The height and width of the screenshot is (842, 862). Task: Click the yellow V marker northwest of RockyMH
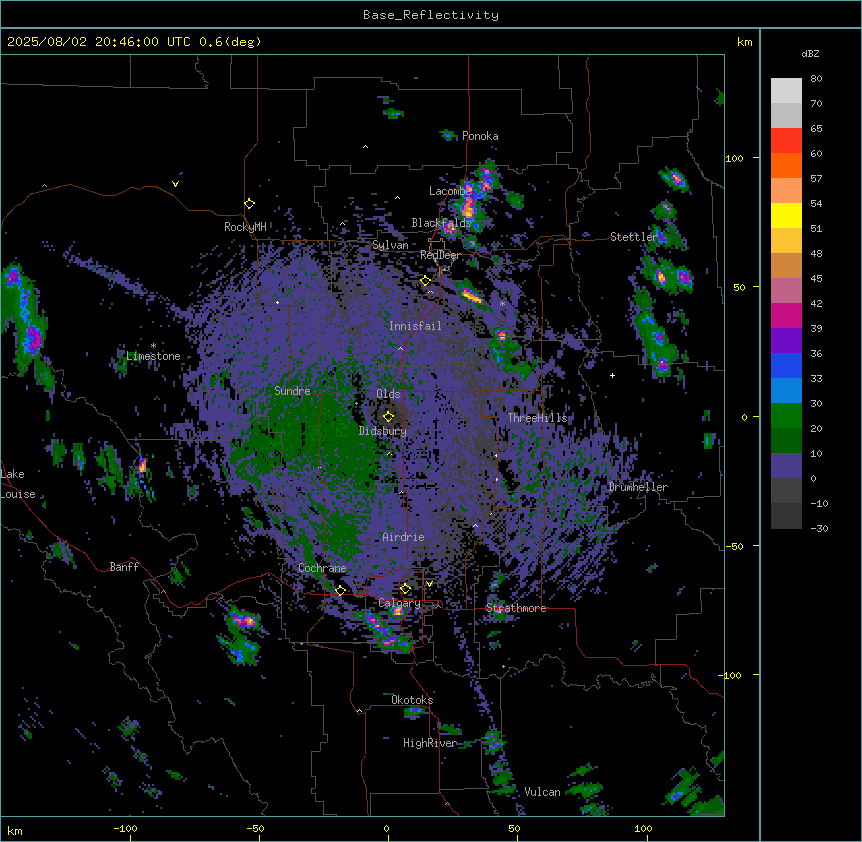(x=175, y=184)
